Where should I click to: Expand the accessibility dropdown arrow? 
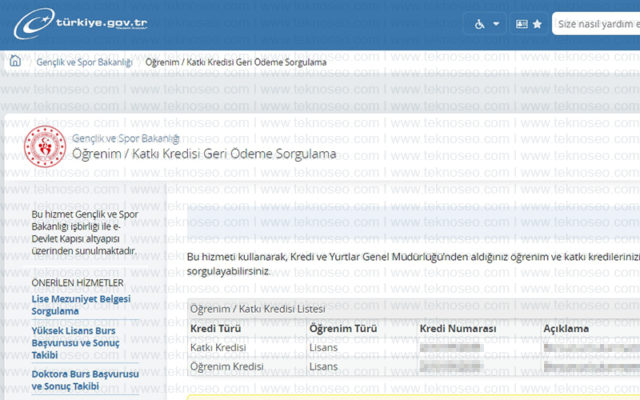pyautogui.click(x=496, y=24)
